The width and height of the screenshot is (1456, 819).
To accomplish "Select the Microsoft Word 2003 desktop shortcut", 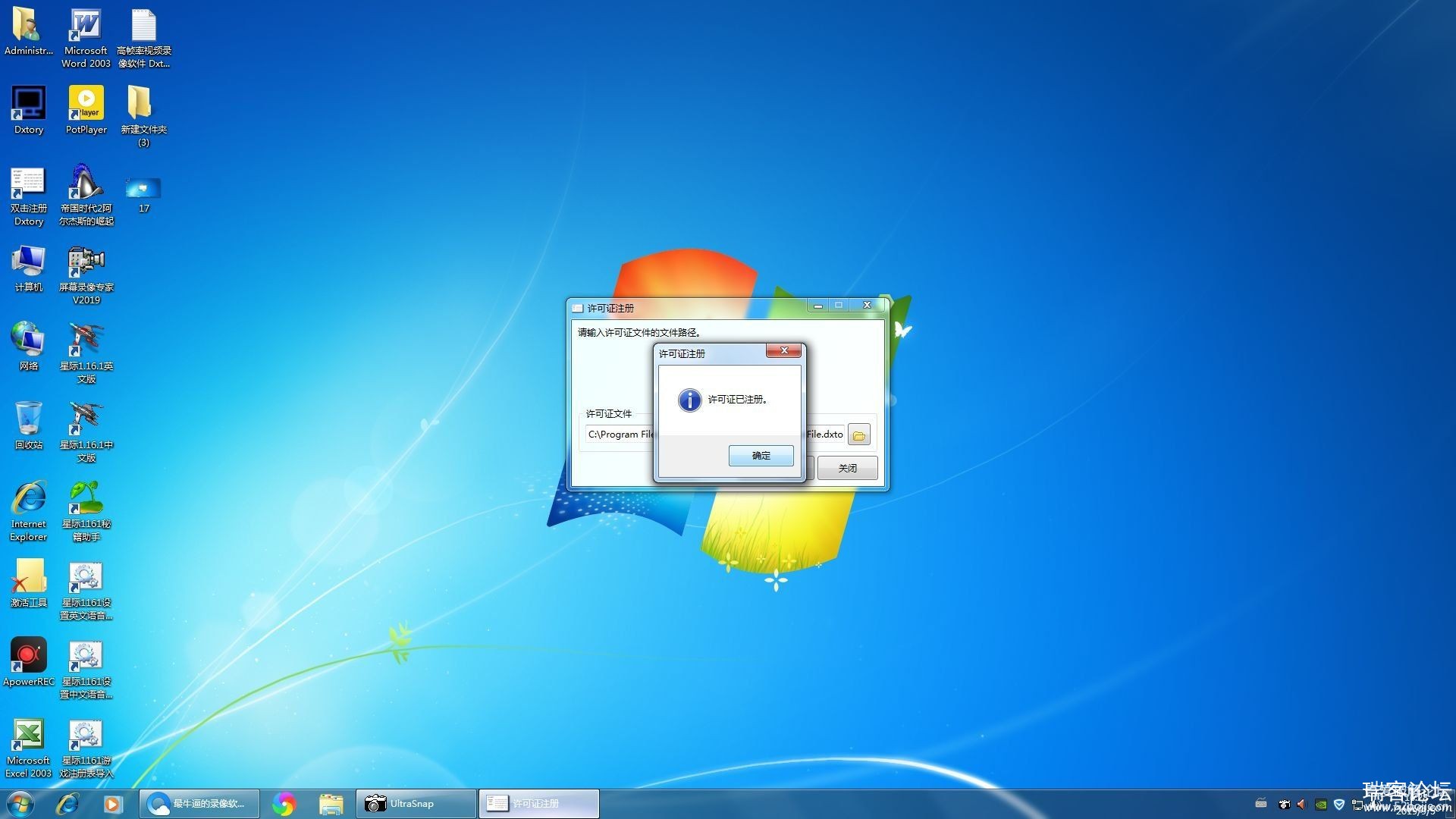I will click(x=86, y=38).
